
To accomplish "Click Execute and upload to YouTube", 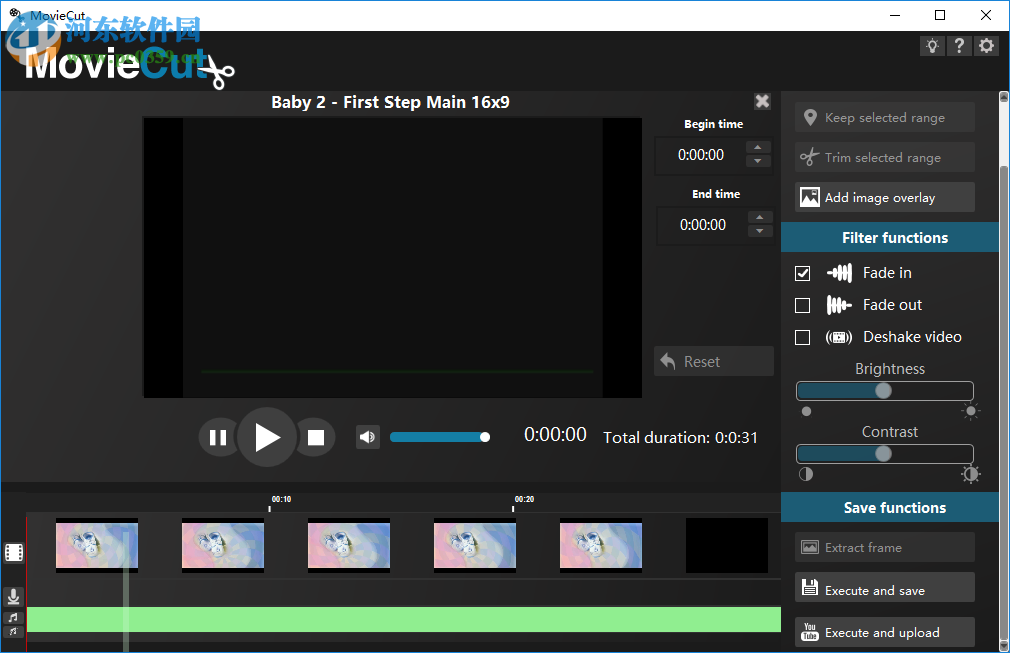I will 884,632.
